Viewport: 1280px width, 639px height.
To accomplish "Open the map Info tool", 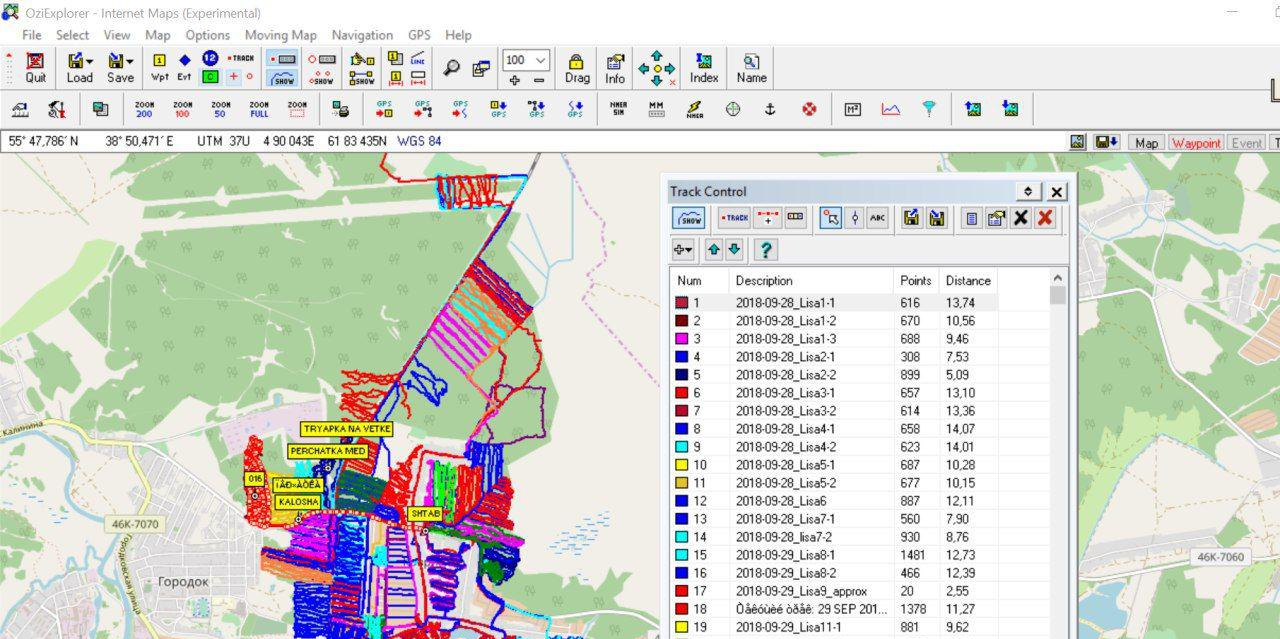I will click(615, 68).
